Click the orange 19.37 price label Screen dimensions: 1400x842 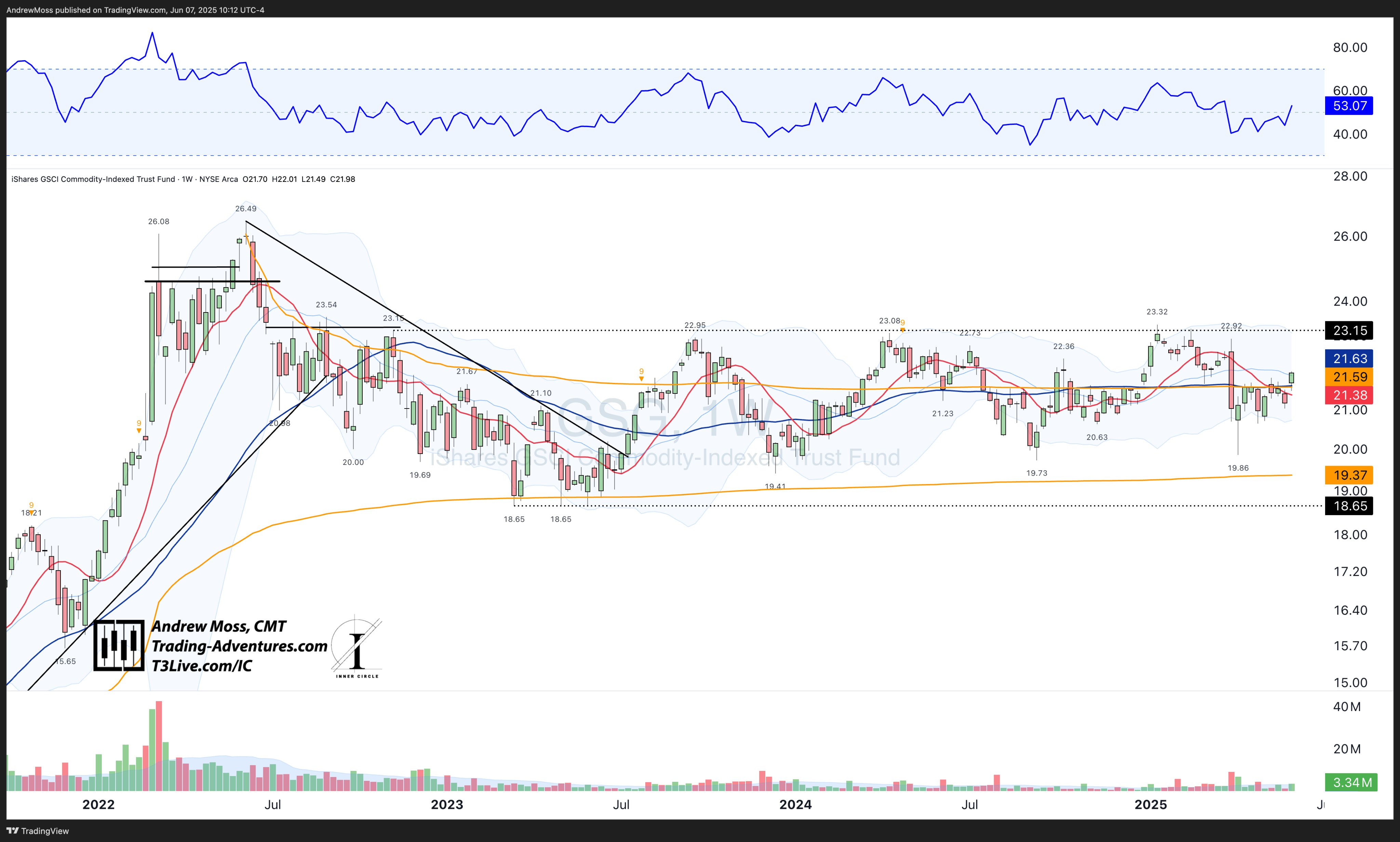[1349, 475]
